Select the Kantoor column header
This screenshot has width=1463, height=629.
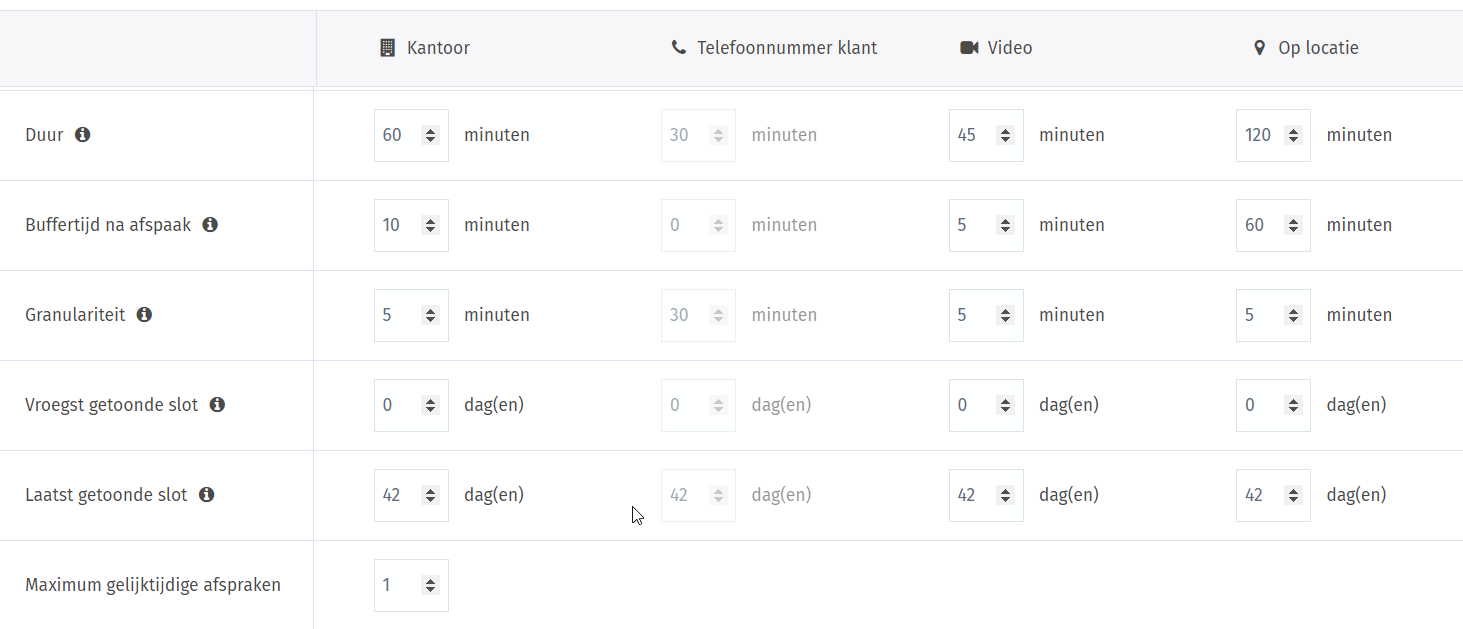pyautogui.click(x=425, y=47)
